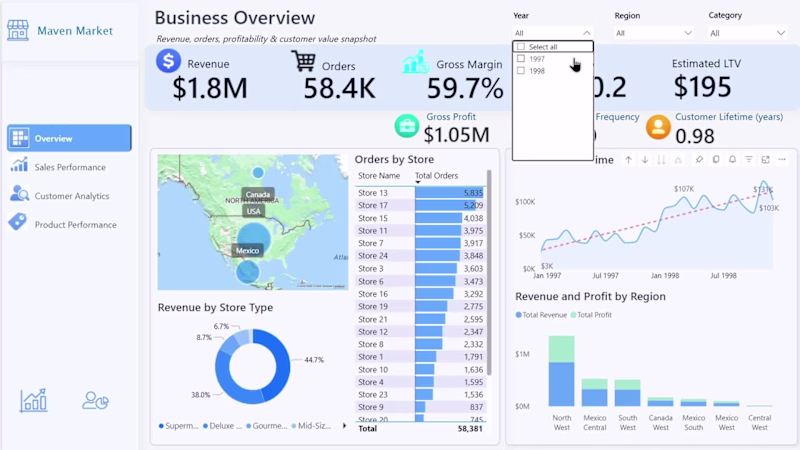The width and height of the screenshot is (800, 450).
Task: Click the user pie chart icon at sidebar bottom
Action: [95, 401]
